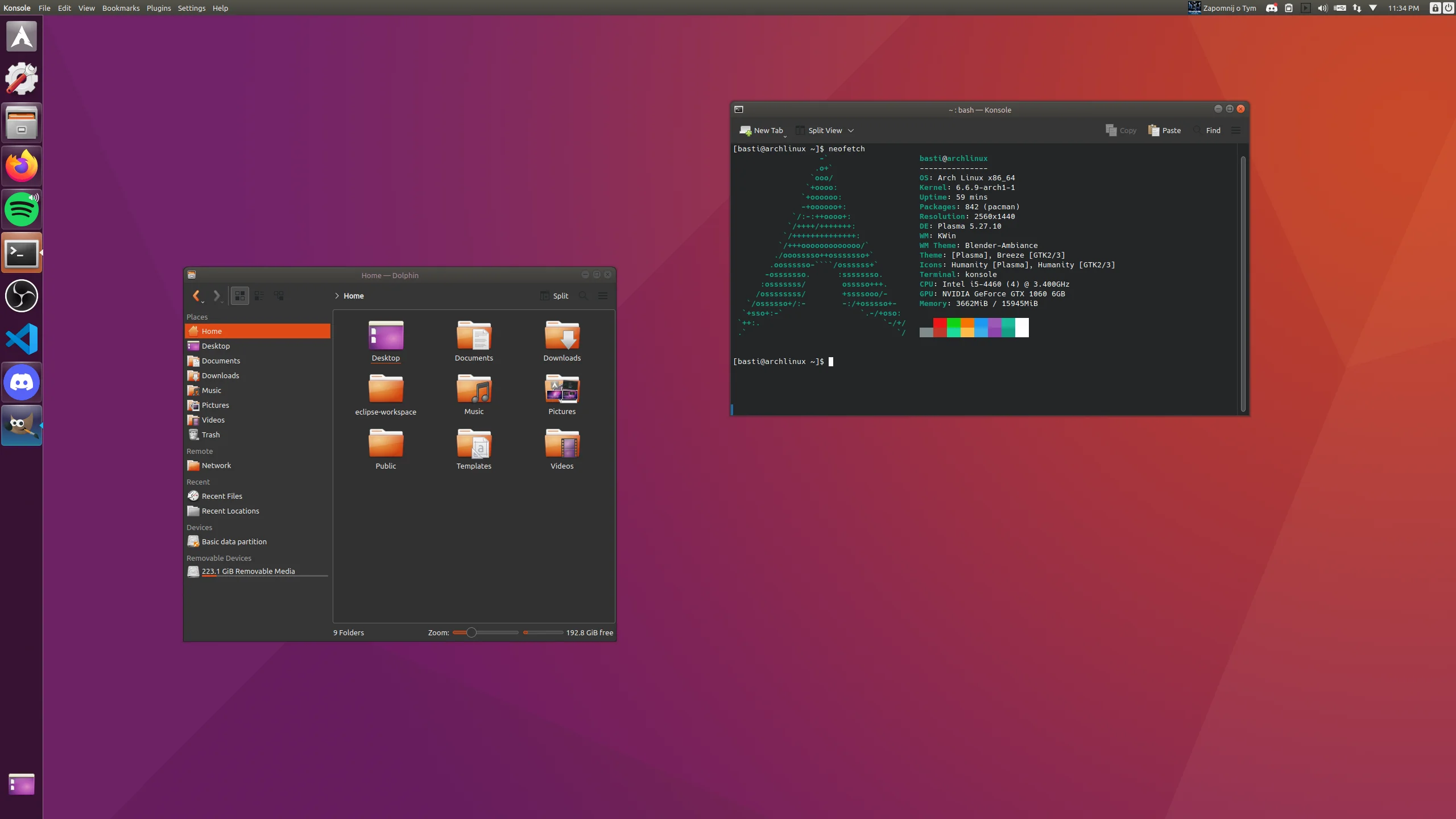Open Dolphin search magnifier icon
Viewport: 1456px width, 819px height.
583,296
